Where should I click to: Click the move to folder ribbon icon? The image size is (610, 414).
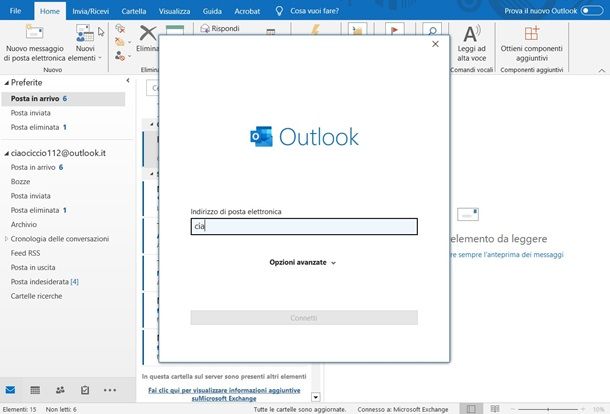(x=358, y=30)
